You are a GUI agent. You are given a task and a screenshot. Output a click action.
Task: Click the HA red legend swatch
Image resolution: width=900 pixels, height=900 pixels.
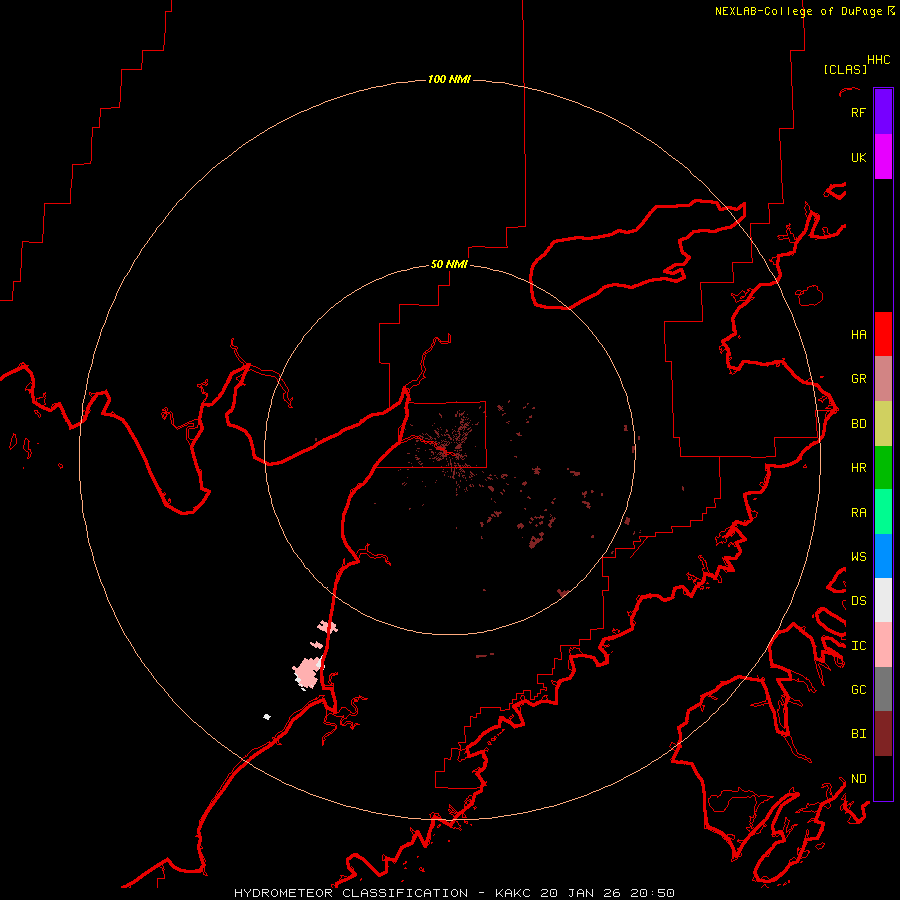(x=883, y=334)
